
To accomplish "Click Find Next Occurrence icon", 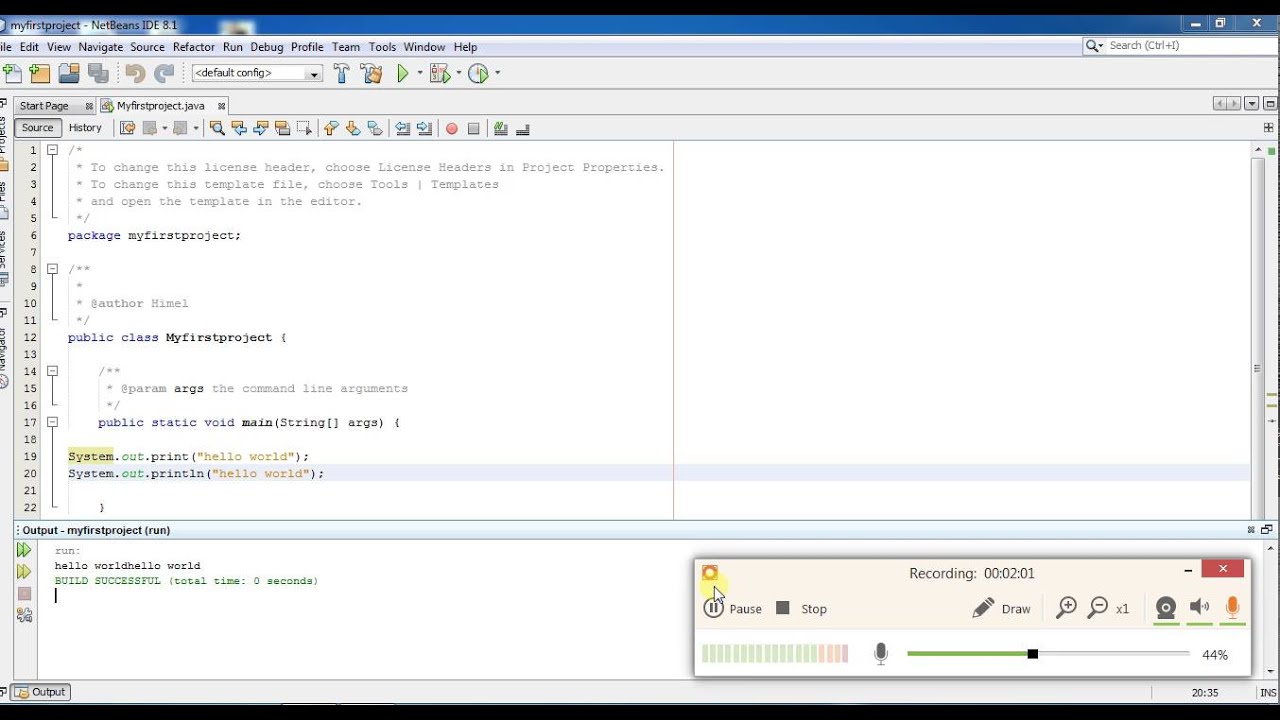I will pos(261,128).
